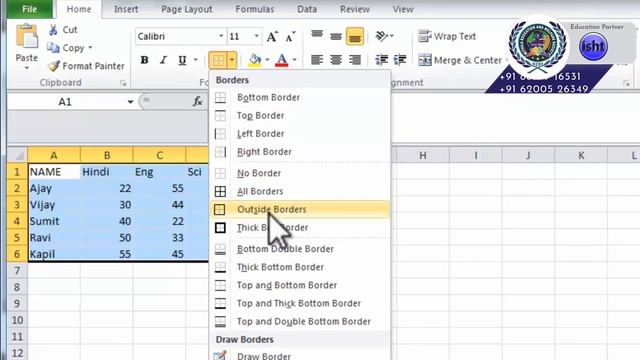Choose Top and Bottom Border option

tap(300, 285)
